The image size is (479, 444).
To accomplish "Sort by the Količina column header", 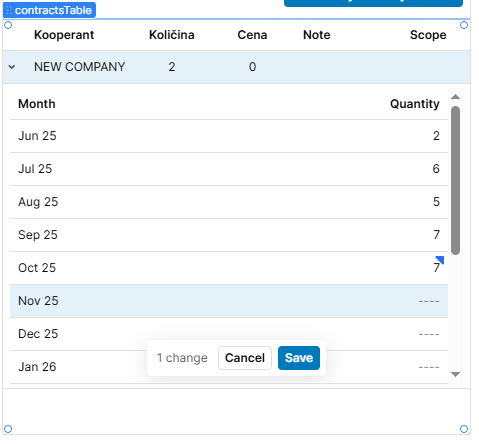I will (172, 35).
